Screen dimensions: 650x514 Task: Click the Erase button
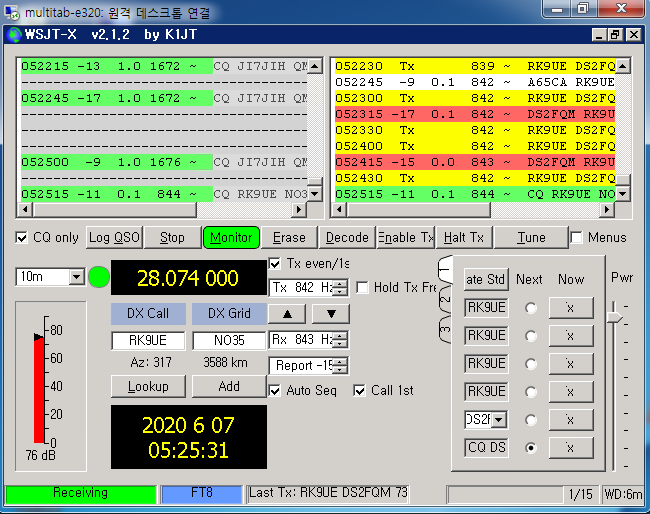point(289,238)
